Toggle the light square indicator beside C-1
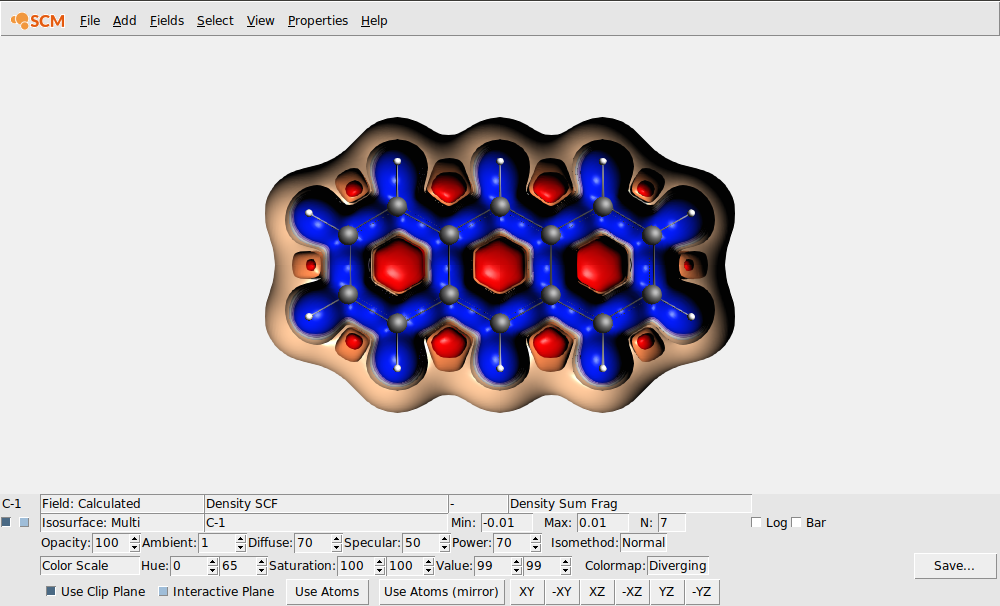The height and width of the screenshot is (606, 1000). [24, 522]
